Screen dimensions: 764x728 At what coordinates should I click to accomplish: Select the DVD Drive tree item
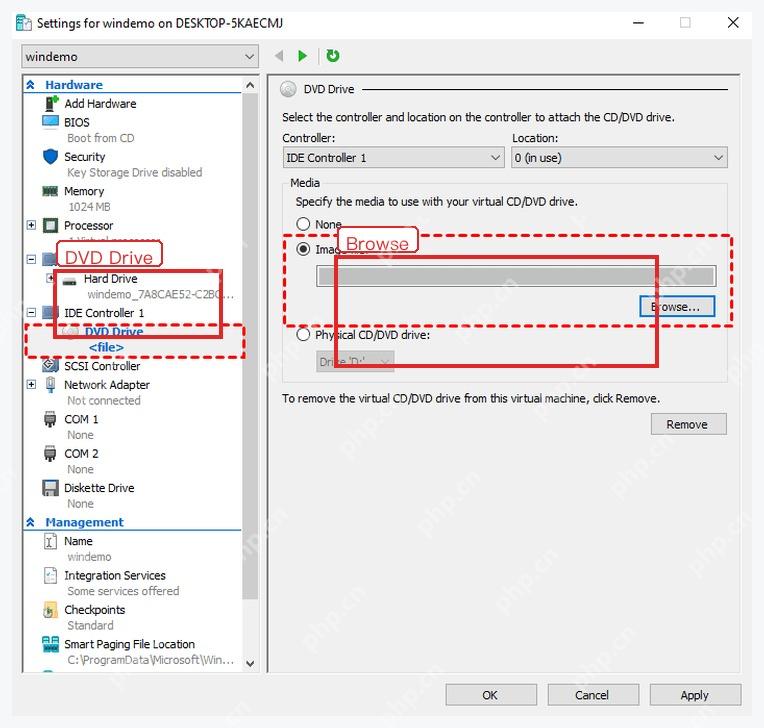click(114, 332)
